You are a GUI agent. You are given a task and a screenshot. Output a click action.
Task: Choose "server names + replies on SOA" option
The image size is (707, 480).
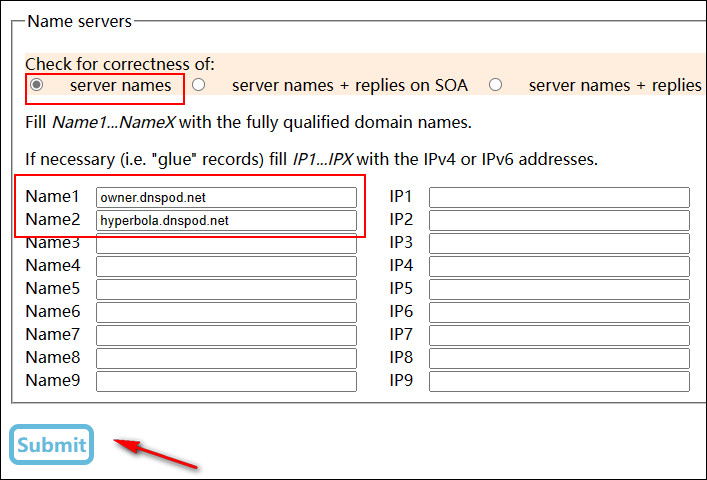(x=198, y=85)
